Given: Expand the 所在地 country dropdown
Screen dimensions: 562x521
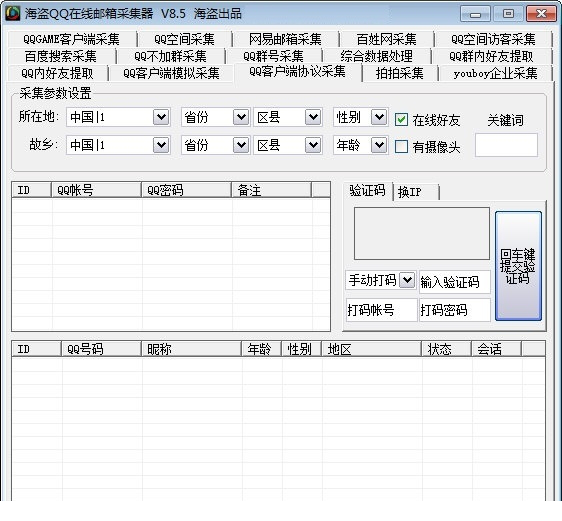Looking at the screenshot, I should 161,117.
